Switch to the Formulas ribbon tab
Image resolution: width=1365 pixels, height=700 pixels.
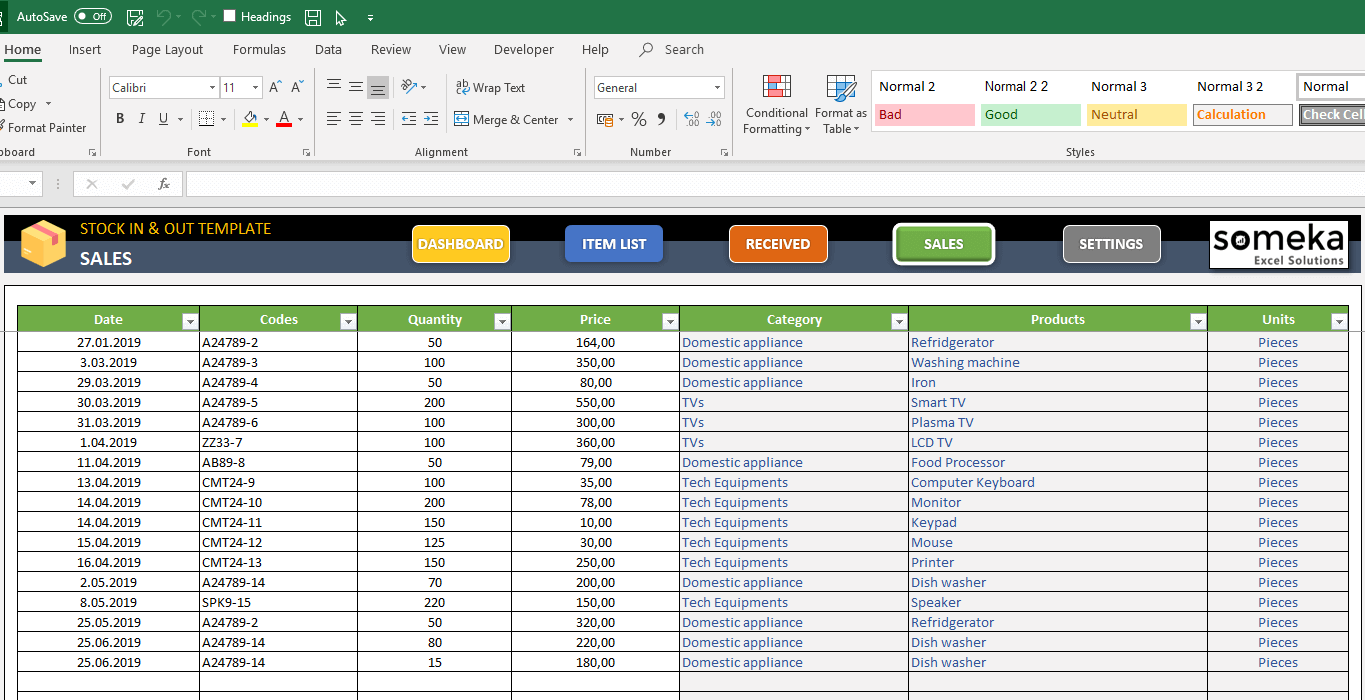pos(258,49)
